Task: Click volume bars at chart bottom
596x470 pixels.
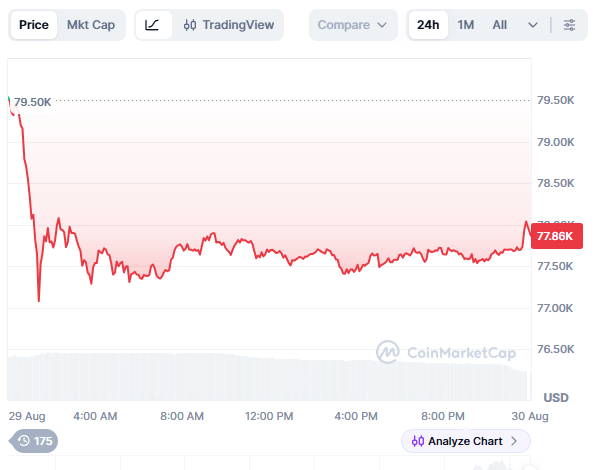Action: tap(266, 377)
